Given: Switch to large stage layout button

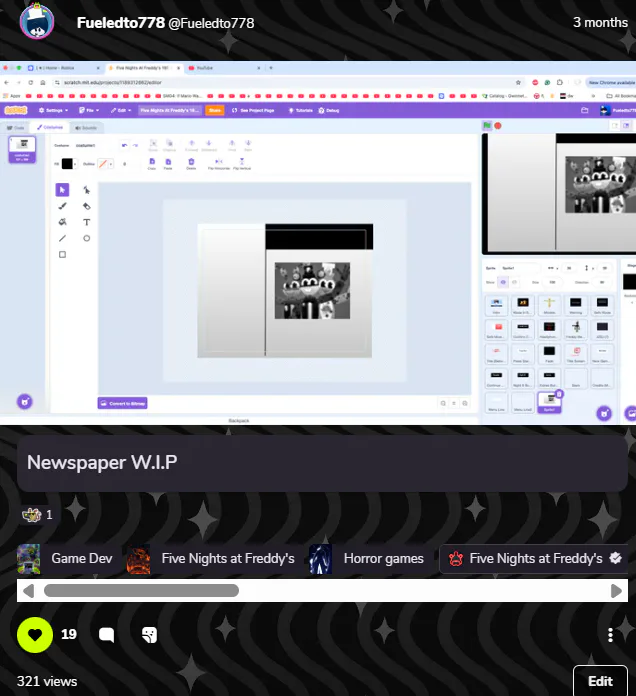Looking at the screenshot, I should click(x=626, y=126).
